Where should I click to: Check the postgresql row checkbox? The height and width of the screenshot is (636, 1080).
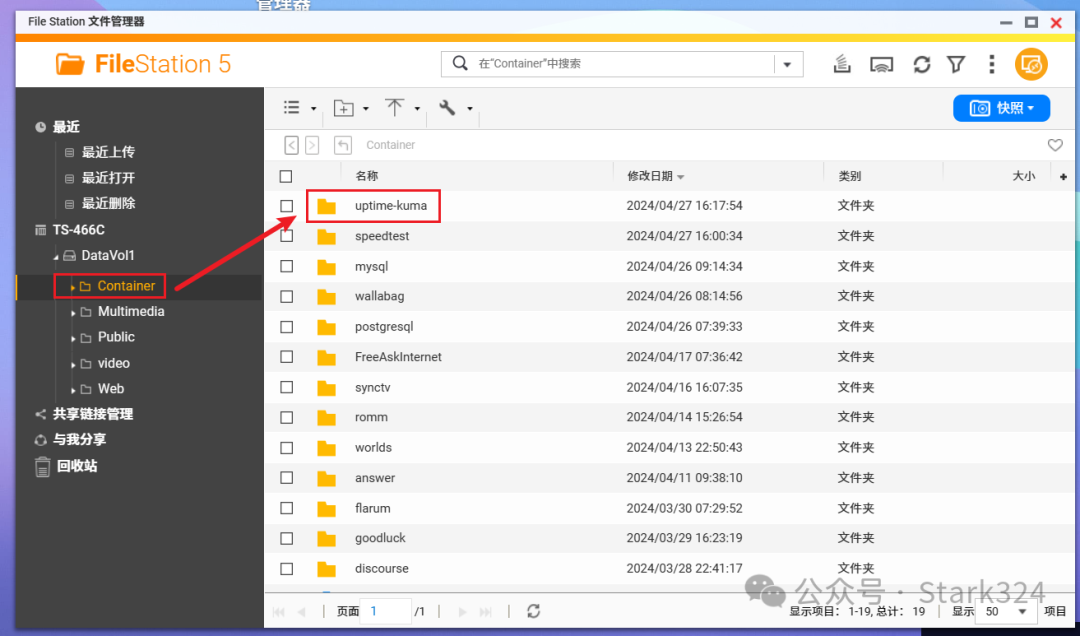coord(287,327)
